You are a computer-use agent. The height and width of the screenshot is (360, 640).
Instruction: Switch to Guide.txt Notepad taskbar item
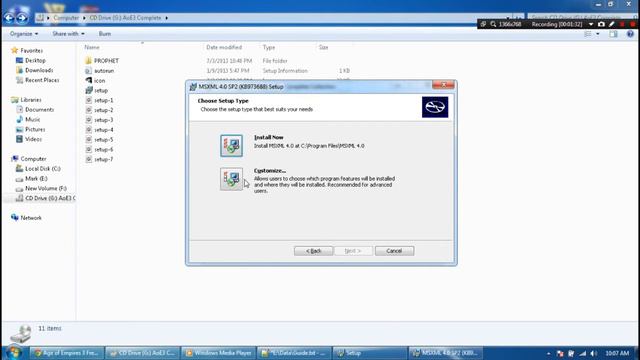(x=294, y=353)
